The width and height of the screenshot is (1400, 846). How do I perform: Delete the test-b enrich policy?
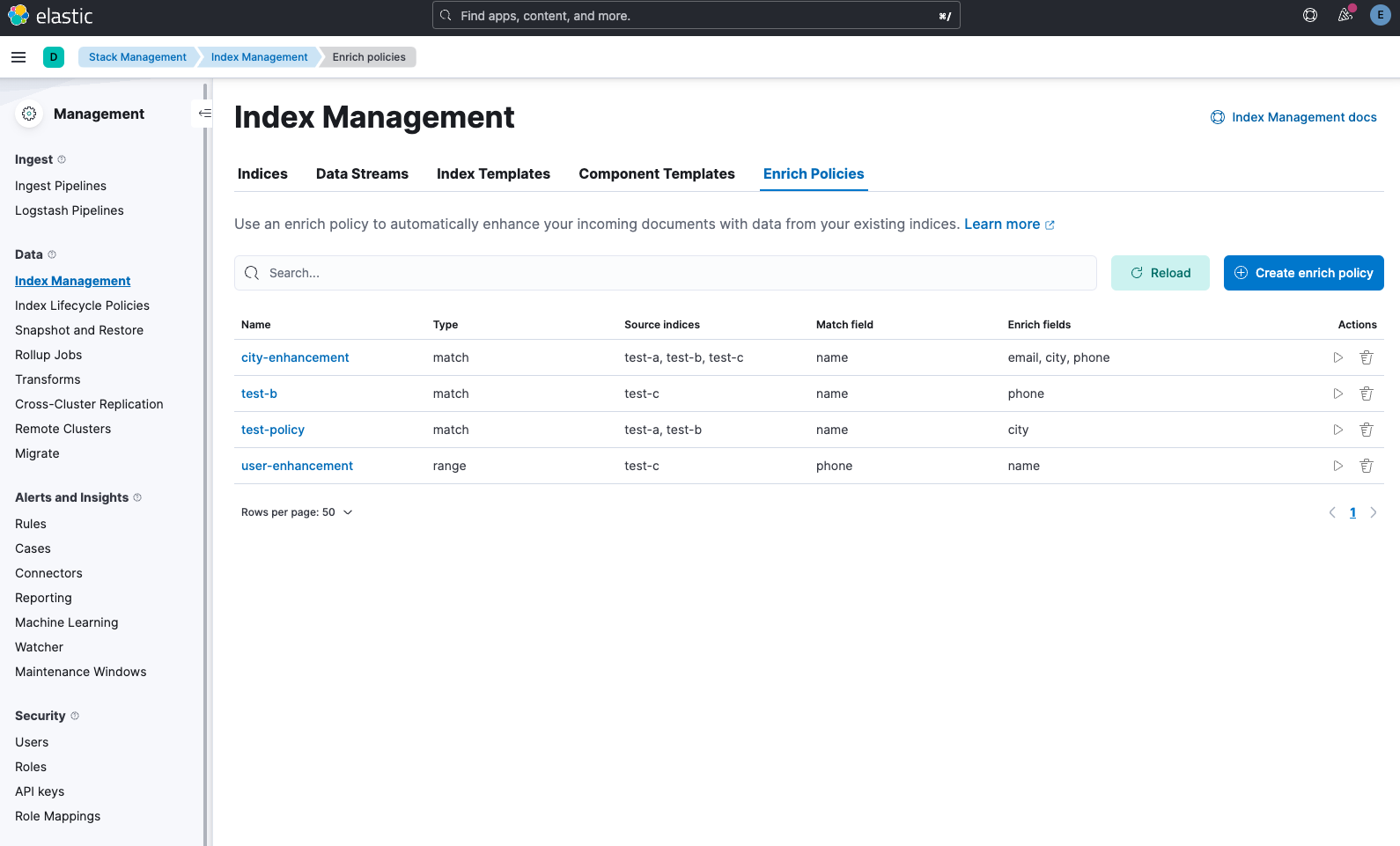point(1366,394)
